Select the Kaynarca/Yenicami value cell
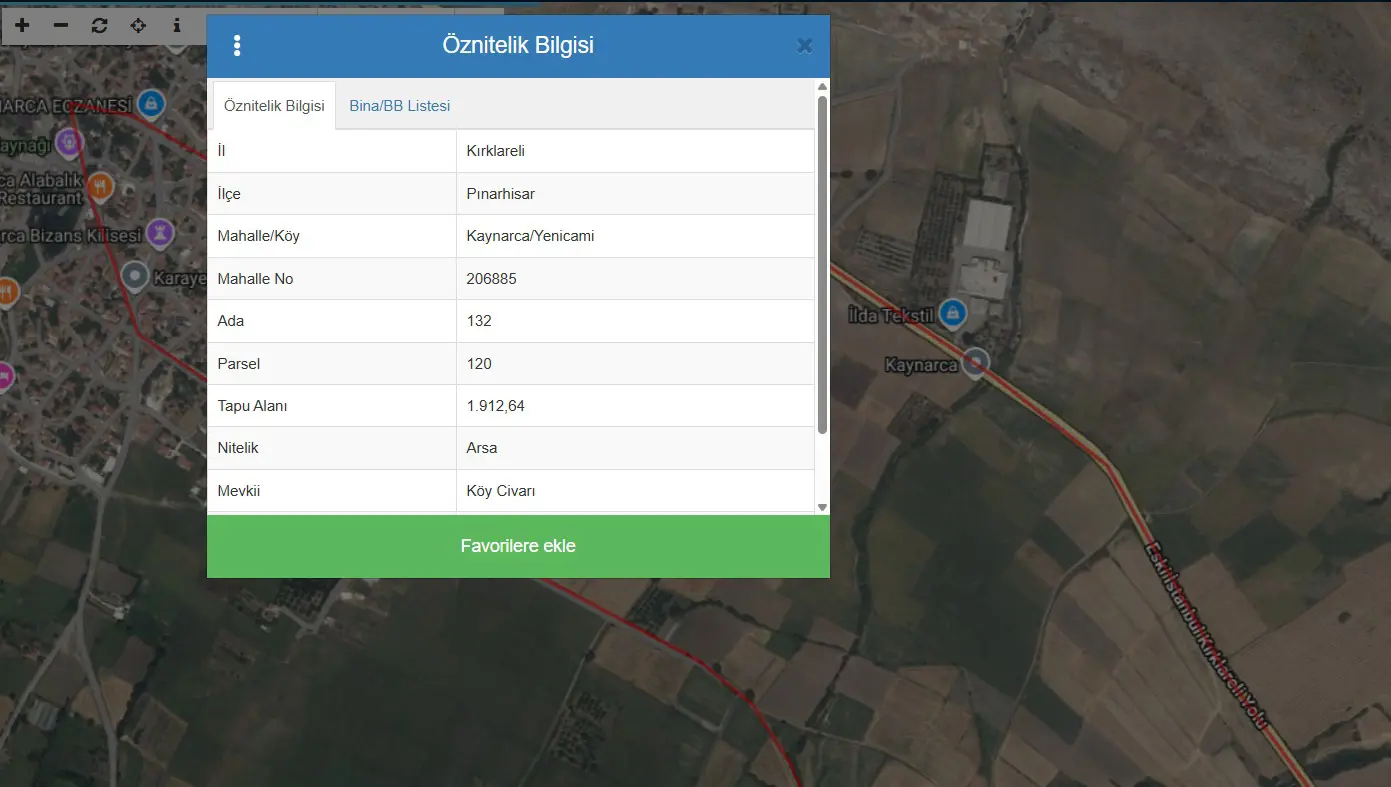 click(x=635, y=236)
